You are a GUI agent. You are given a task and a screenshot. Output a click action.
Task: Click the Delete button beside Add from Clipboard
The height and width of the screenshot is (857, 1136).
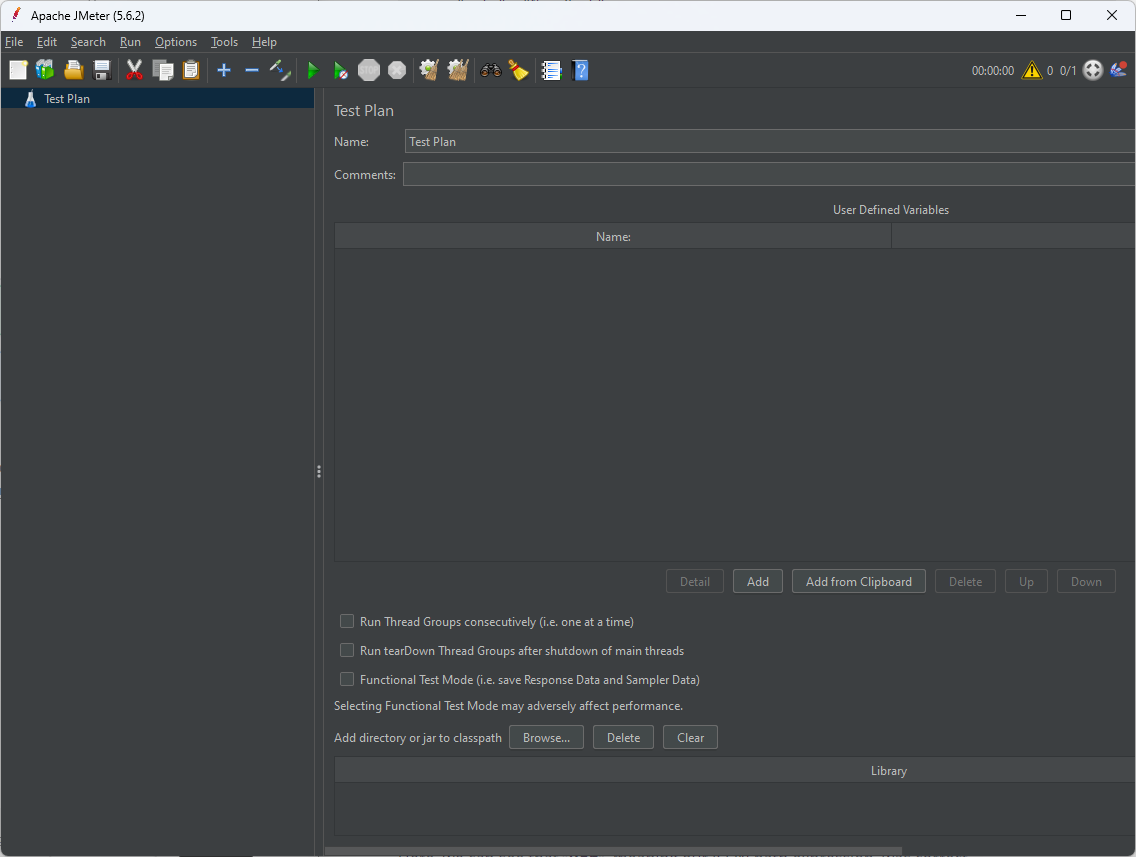966,582
